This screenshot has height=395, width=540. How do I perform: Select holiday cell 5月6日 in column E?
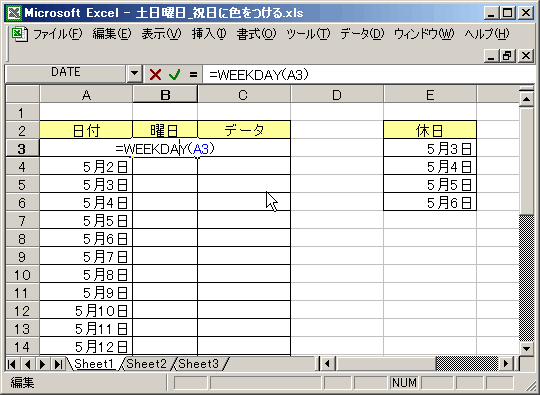pos(430,202)
